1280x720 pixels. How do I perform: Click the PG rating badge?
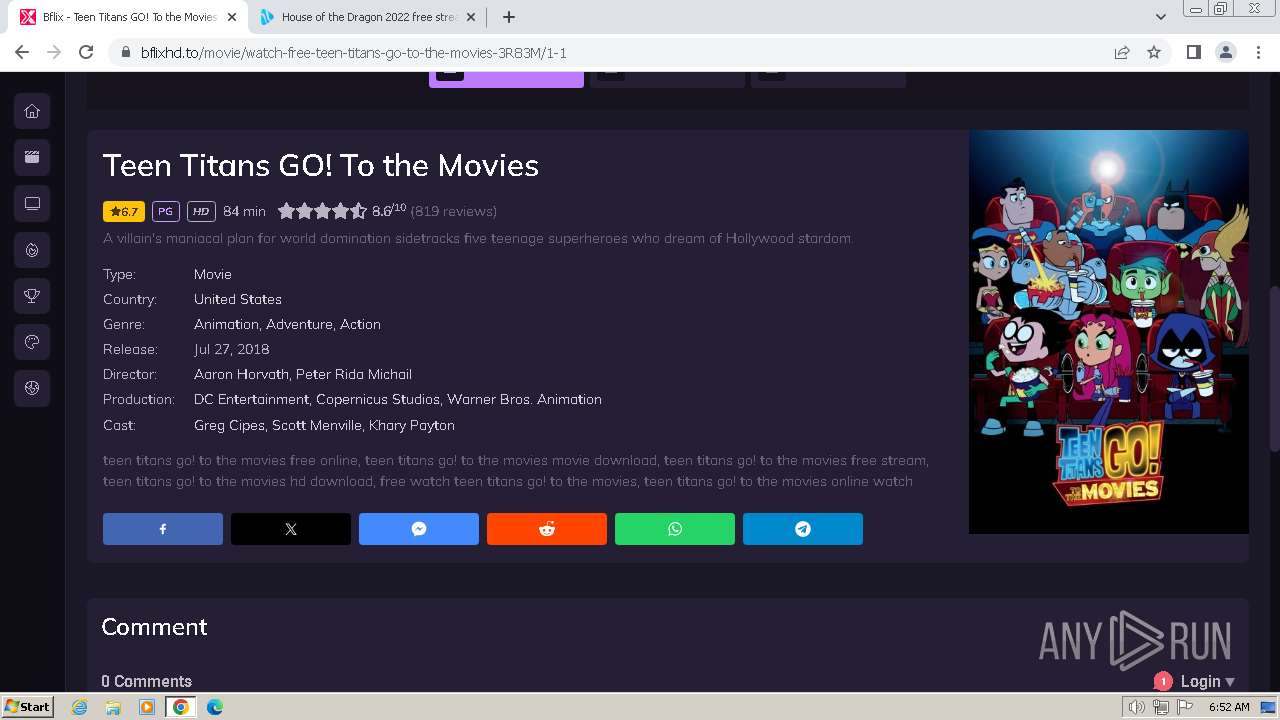click(x=166, y=212)
